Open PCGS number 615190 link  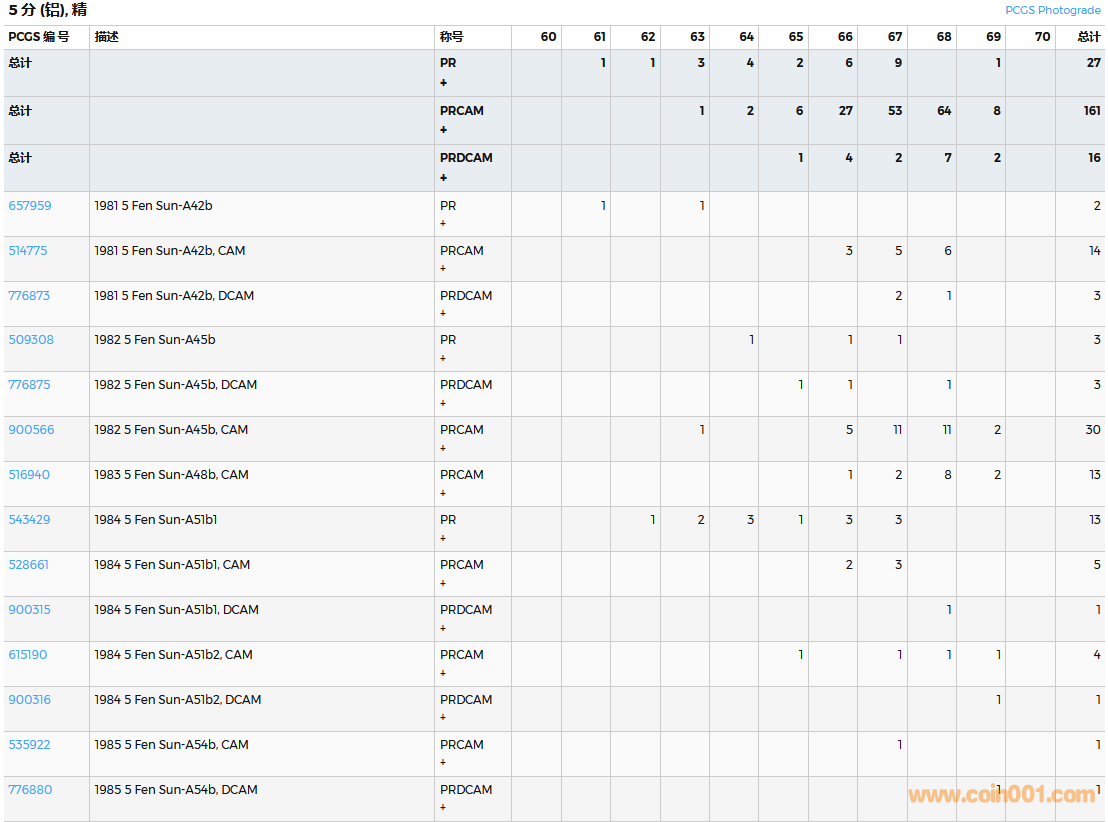pos(28,655)
